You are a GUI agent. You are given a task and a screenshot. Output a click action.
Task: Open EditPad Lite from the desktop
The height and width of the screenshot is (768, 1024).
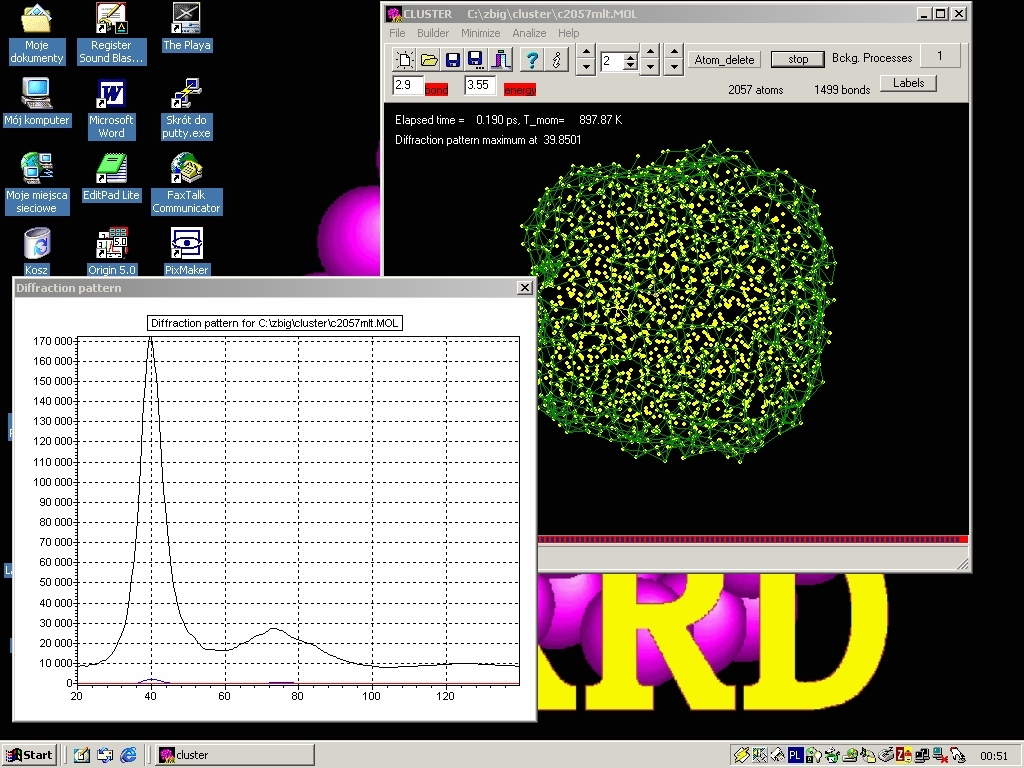pyautogui.click(x=111, y=177)
